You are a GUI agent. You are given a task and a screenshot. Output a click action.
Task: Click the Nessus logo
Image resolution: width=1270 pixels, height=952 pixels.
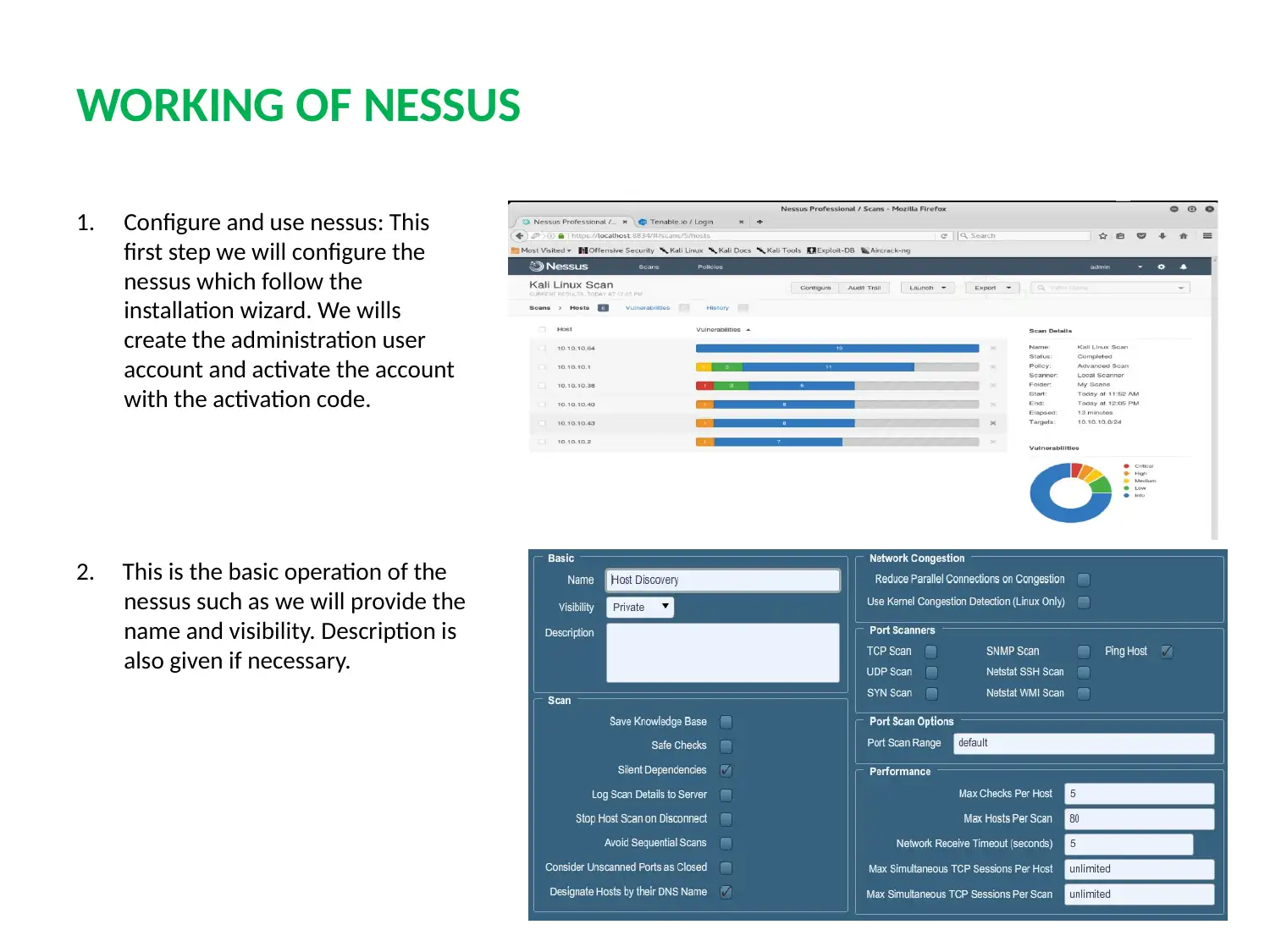tap(559, 267)
